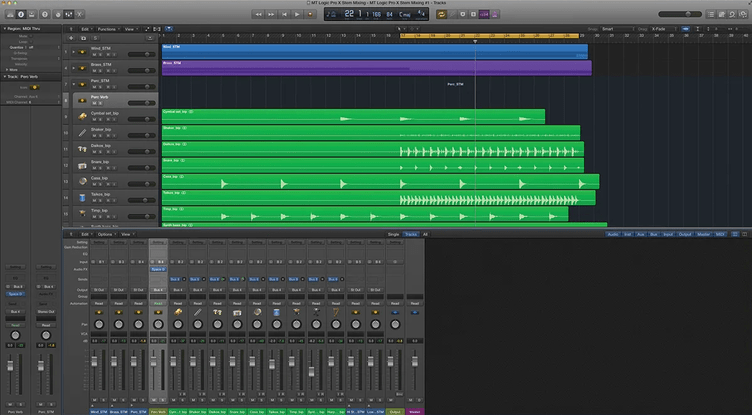Select the Single mixer view tab
This screenshot has height=415, width=752.
393,234
